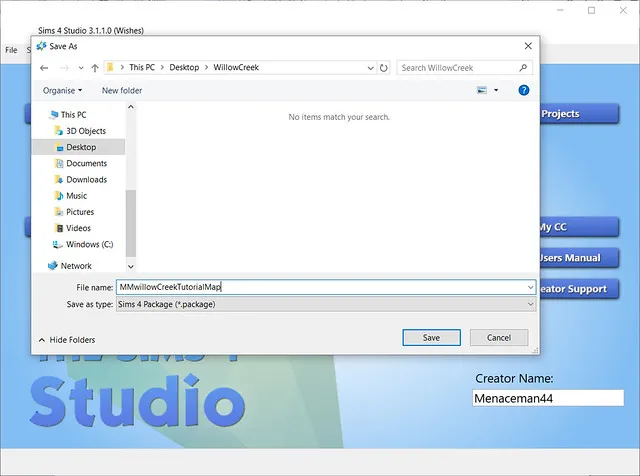Viewport: 640px width, 476px height.
Task: Click navigation pane scroll up arrow
Action: click(131, 107)
